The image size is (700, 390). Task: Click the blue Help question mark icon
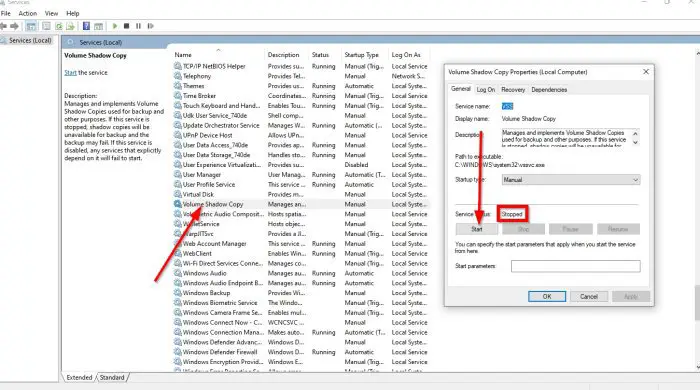[86, 26]
